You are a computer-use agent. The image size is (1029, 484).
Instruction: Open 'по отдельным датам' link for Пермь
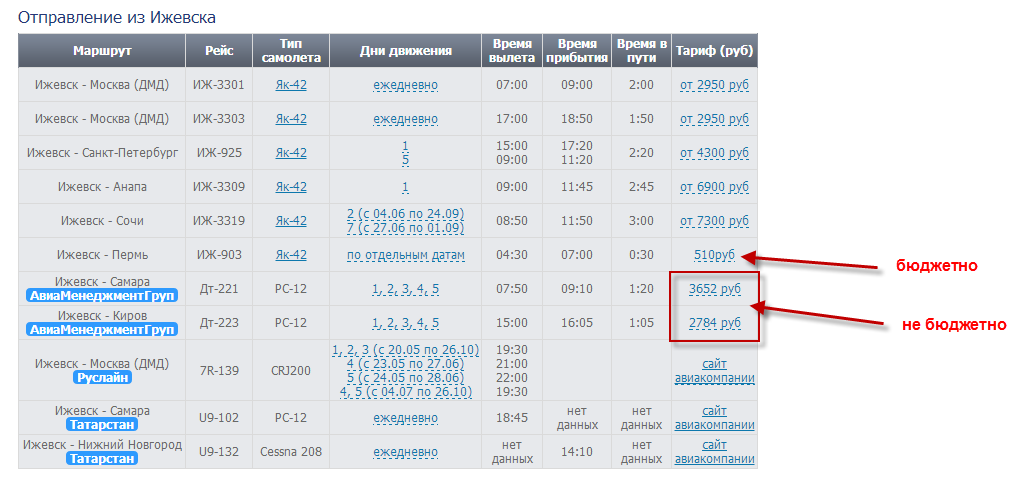click(406, 255)
